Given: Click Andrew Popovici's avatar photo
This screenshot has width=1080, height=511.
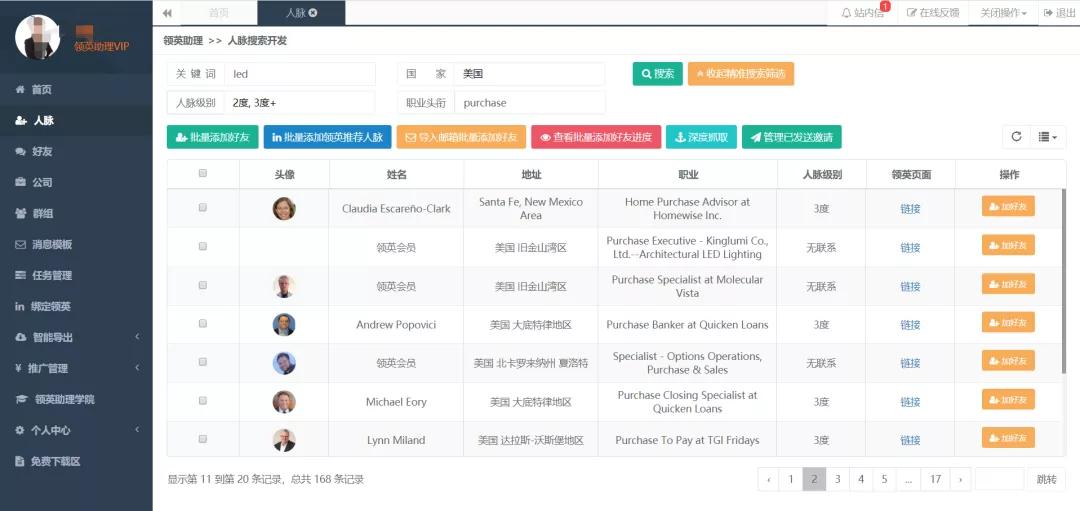Looking at the screenshot, I should point(284,324).
